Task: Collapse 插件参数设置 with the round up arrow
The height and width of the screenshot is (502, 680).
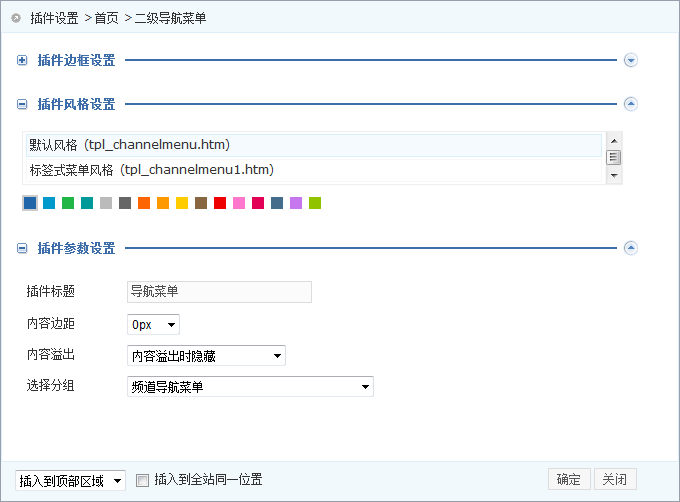Action: 630,248
